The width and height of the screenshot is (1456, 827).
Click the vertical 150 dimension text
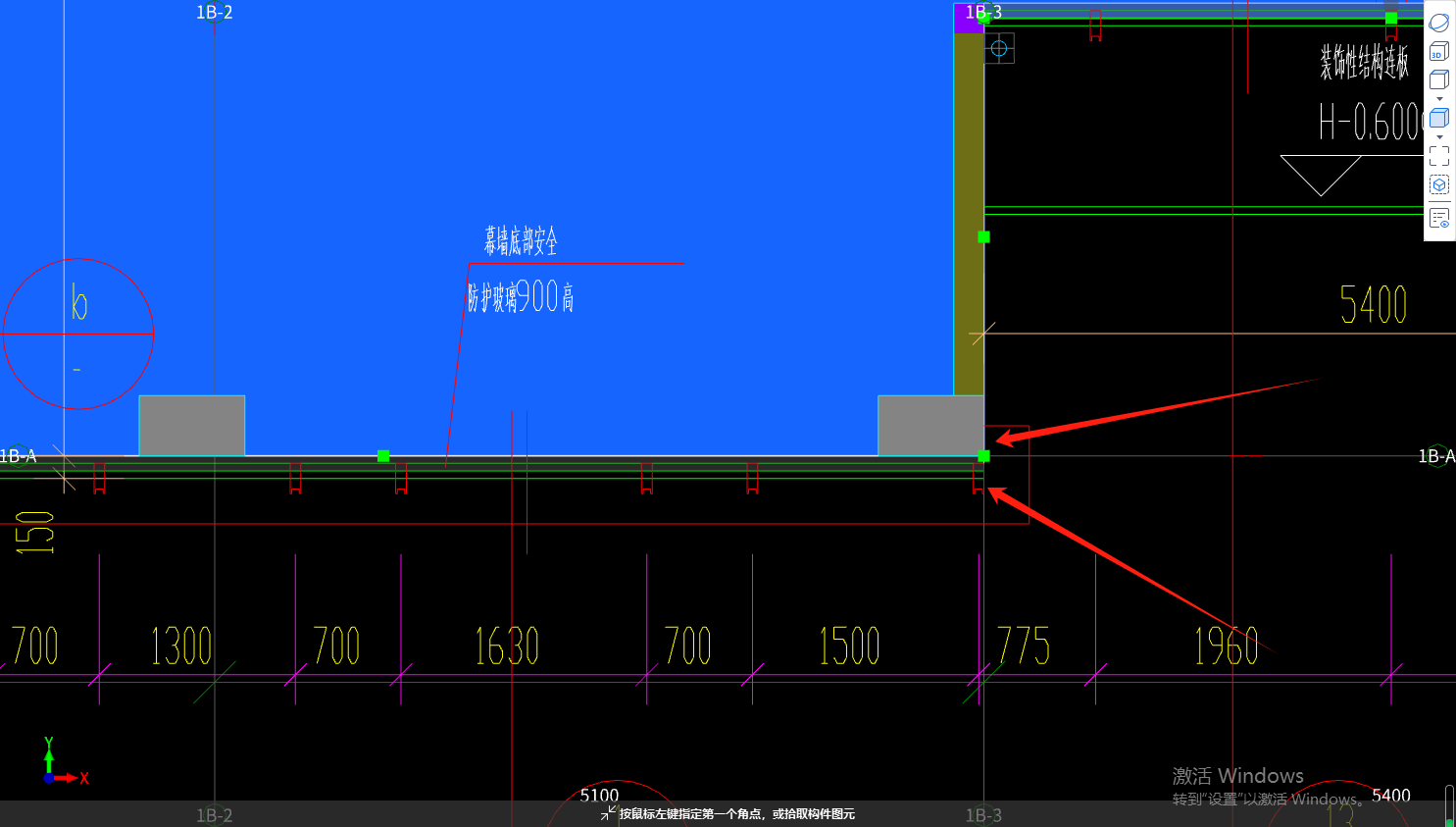point(34,533)
